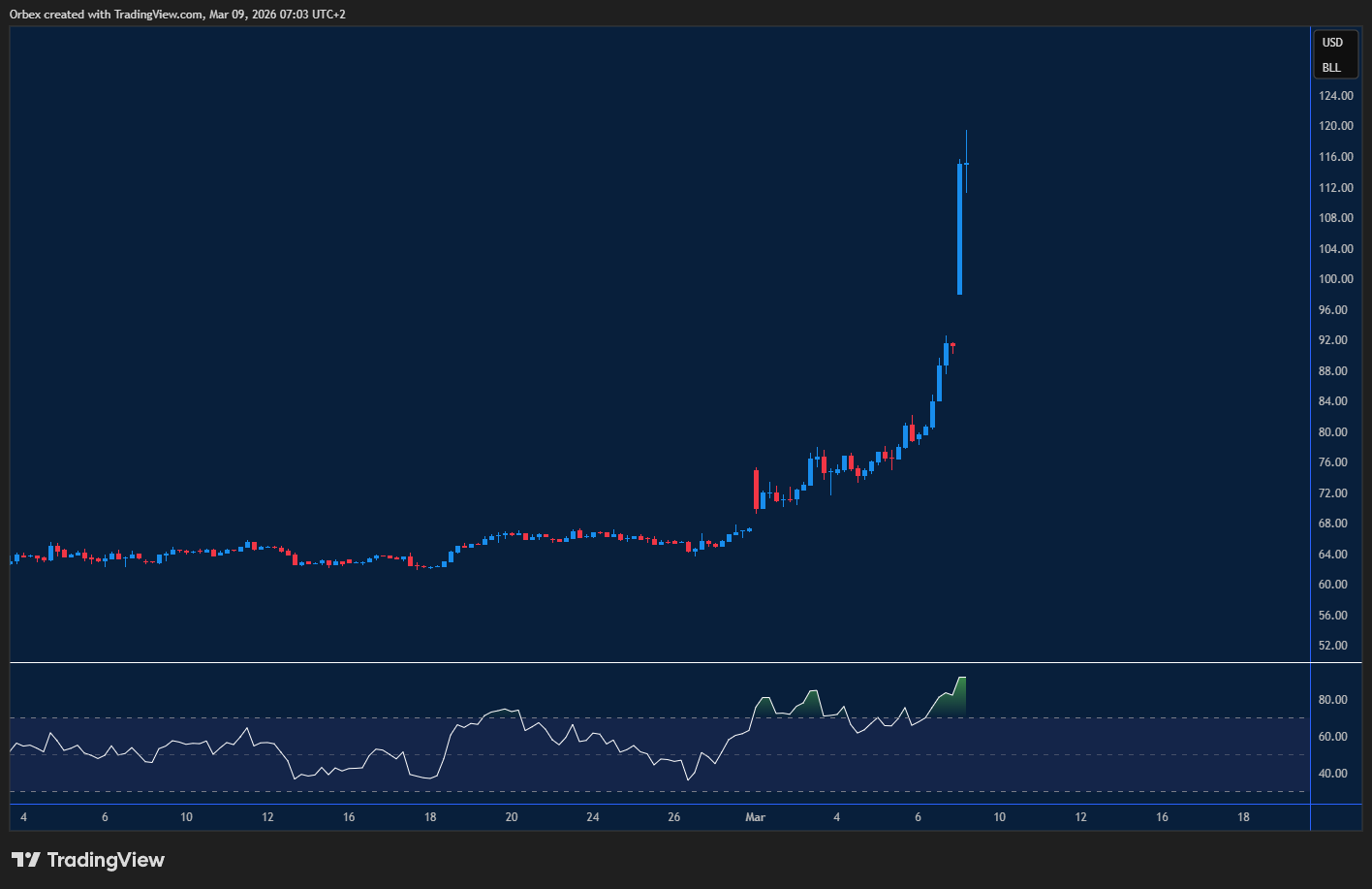Click the 20 date label on the time axis
Image resolution: width=1372 pixels, height=889 pixels.
(512, 817)
